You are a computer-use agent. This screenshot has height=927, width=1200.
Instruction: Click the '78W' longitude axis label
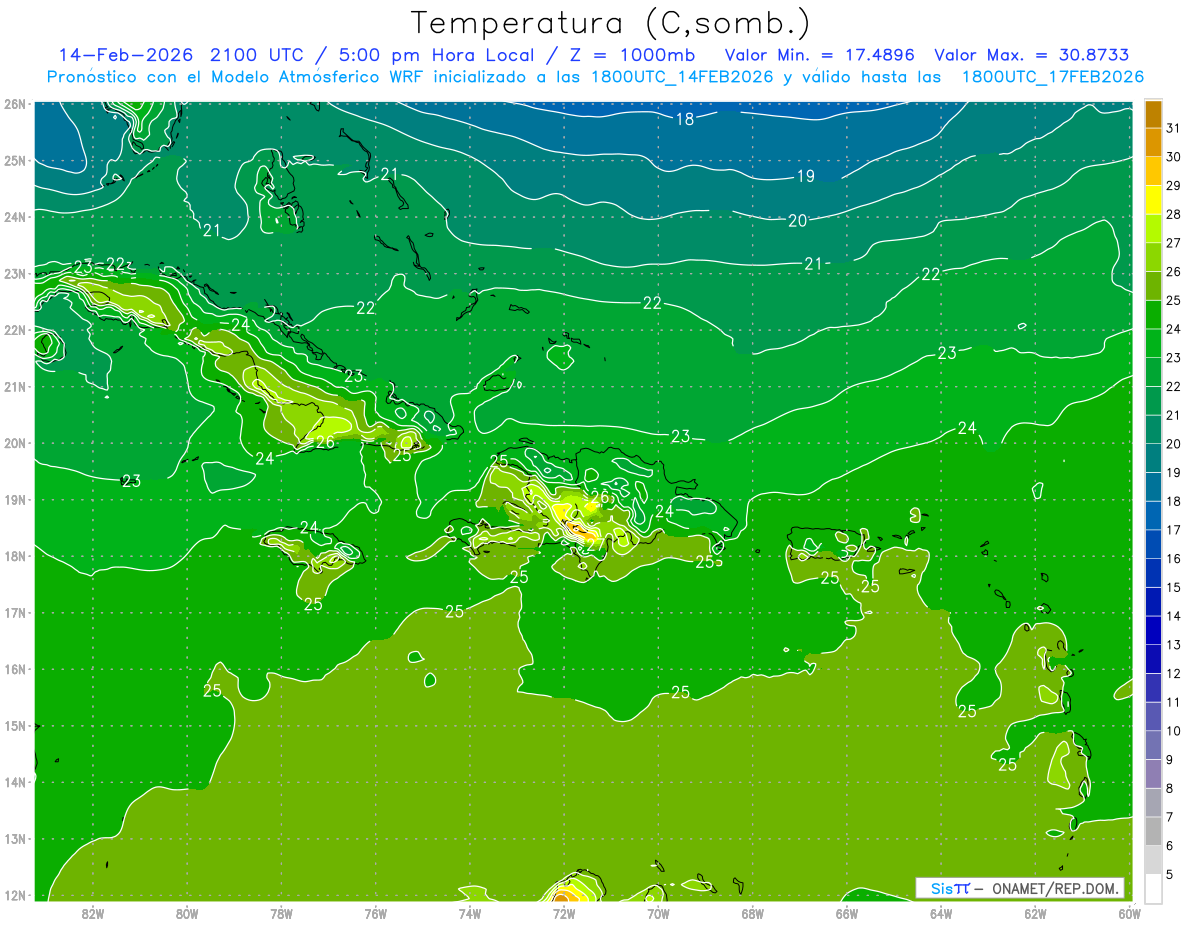click(x=281, y=913)
